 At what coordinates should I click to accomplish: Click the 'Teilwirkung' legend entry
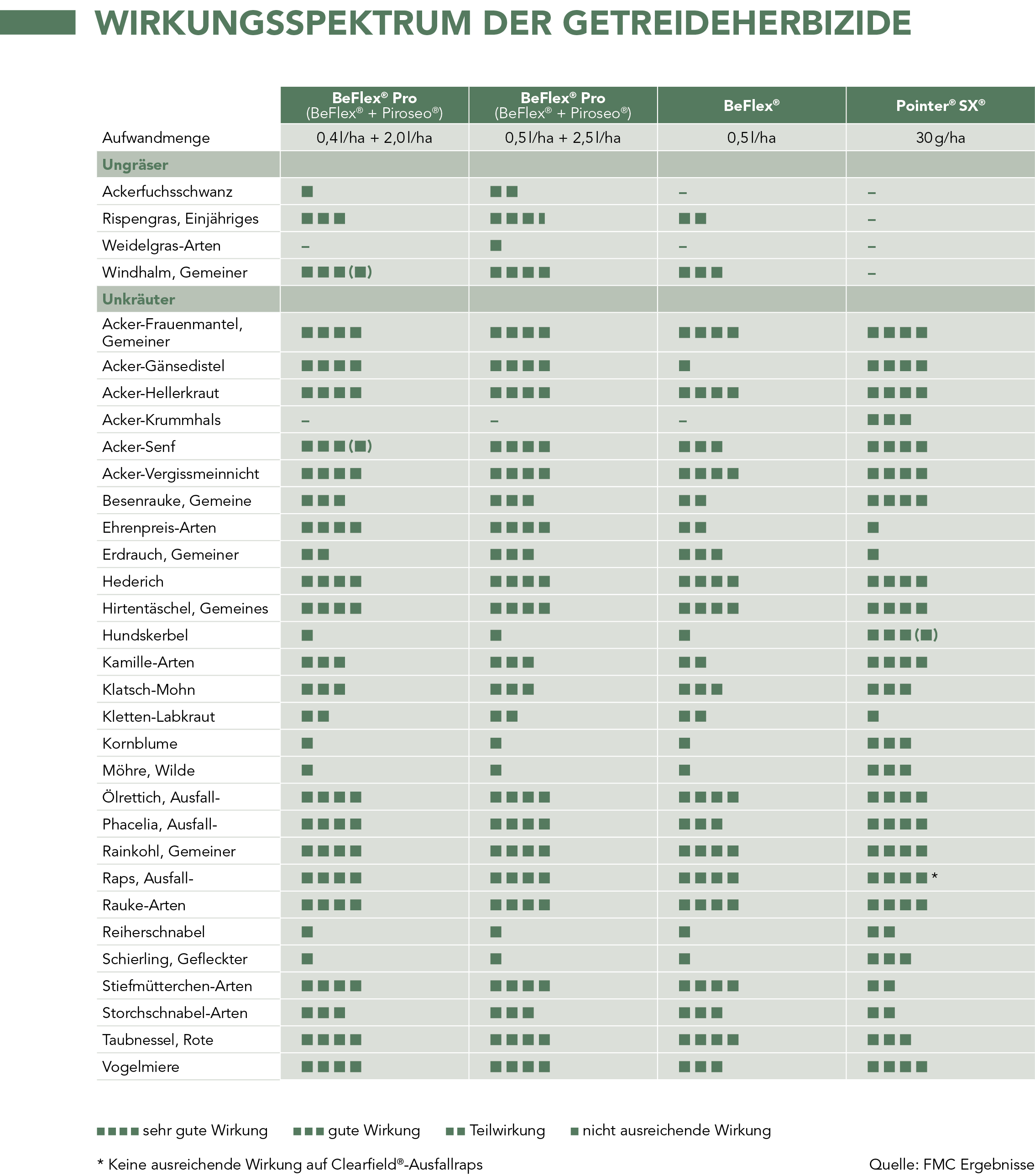pyautogui.click(x=496, y=1131)
